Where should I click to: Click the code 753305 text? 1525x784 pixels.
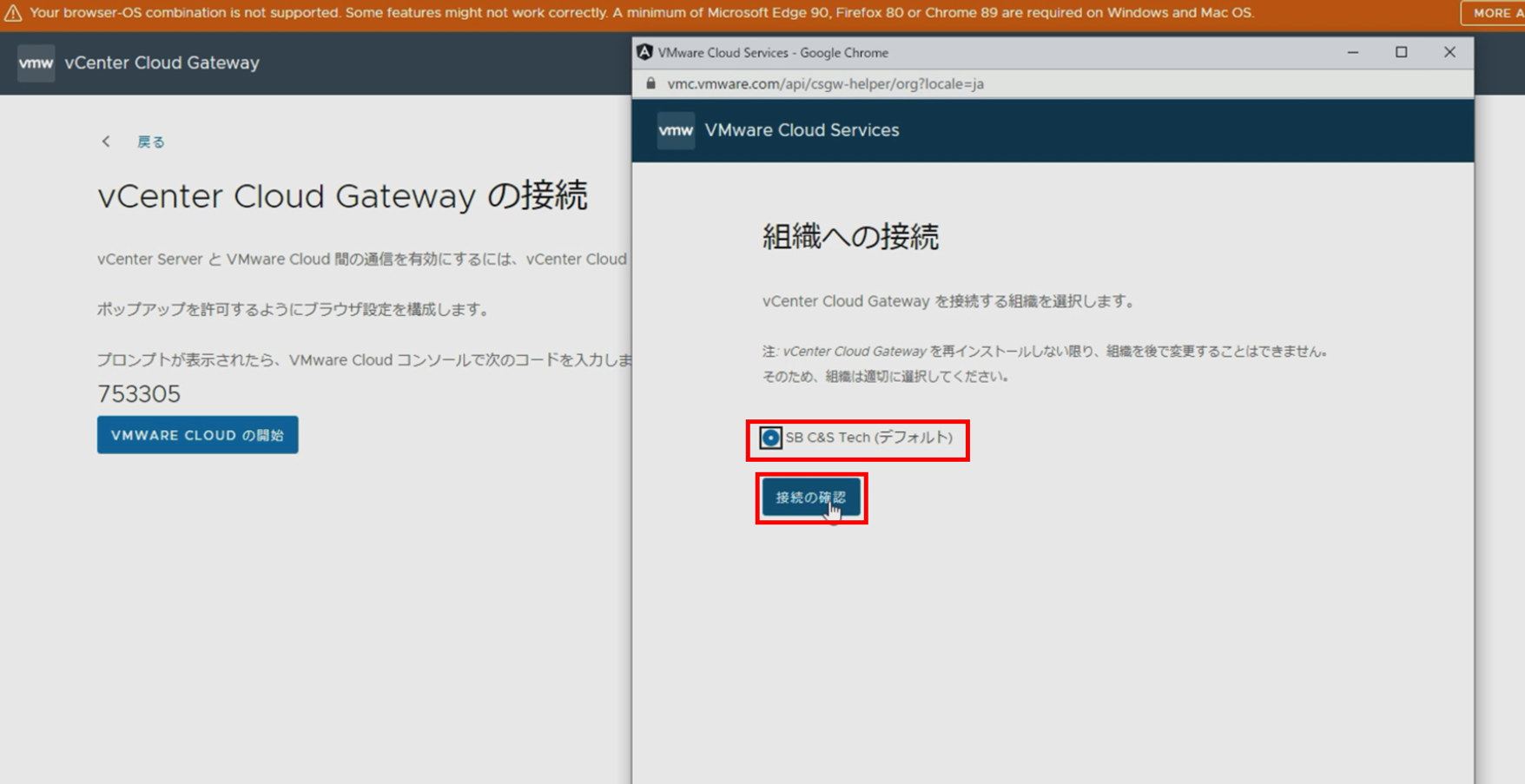139,394
